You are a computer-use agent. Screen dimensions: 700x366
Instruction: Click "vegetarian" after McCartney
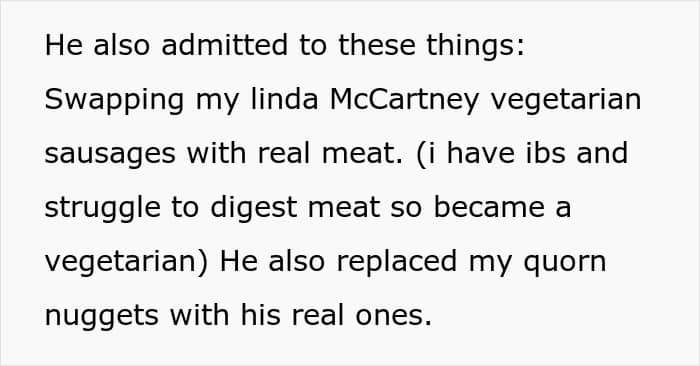[x=566, y=100]
